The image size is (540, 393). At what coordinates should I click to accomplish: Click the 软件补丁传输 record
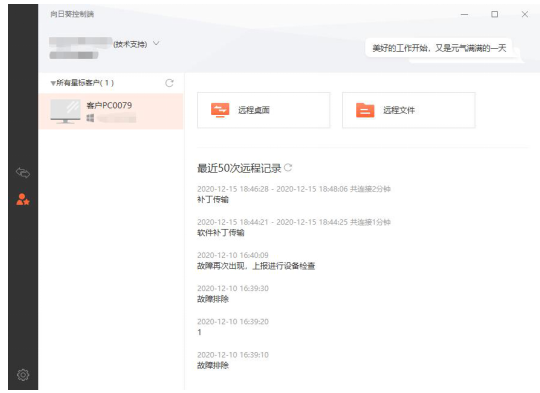[221, 232]
